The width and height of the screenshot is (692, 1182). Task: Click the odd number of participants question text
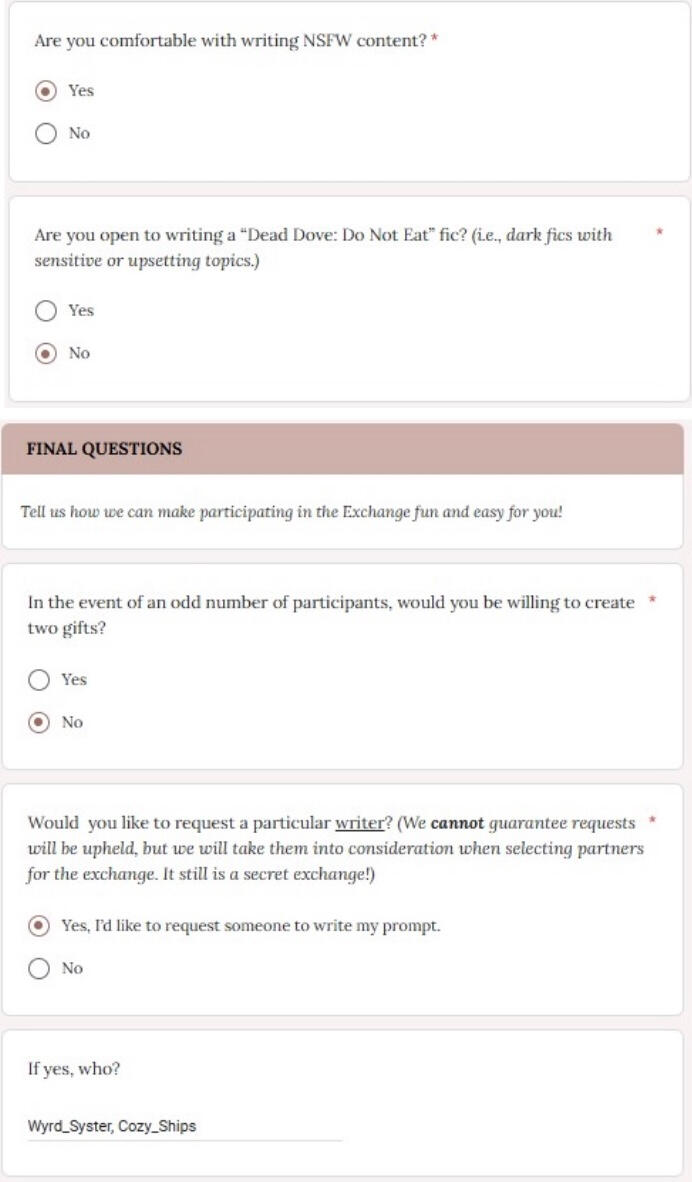coord(330,603)
